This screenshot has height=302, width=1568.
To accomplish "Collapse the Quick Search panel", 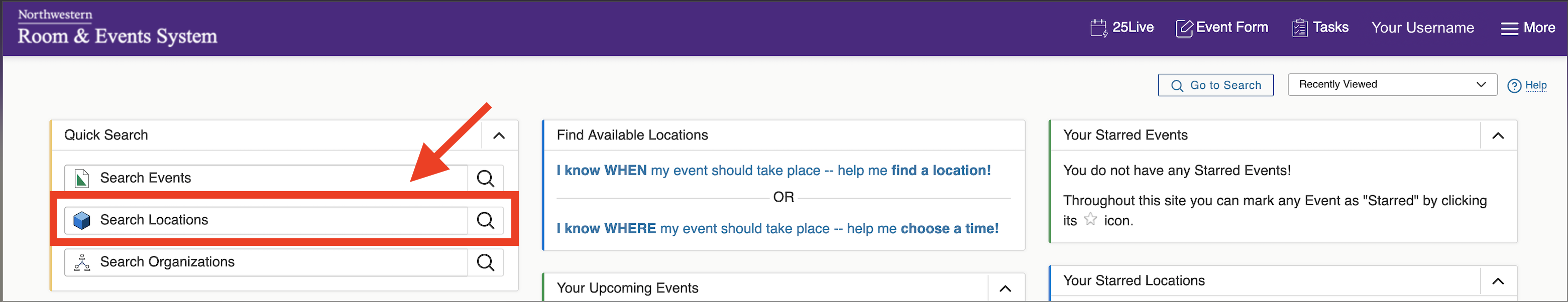I will pos(499,135).
